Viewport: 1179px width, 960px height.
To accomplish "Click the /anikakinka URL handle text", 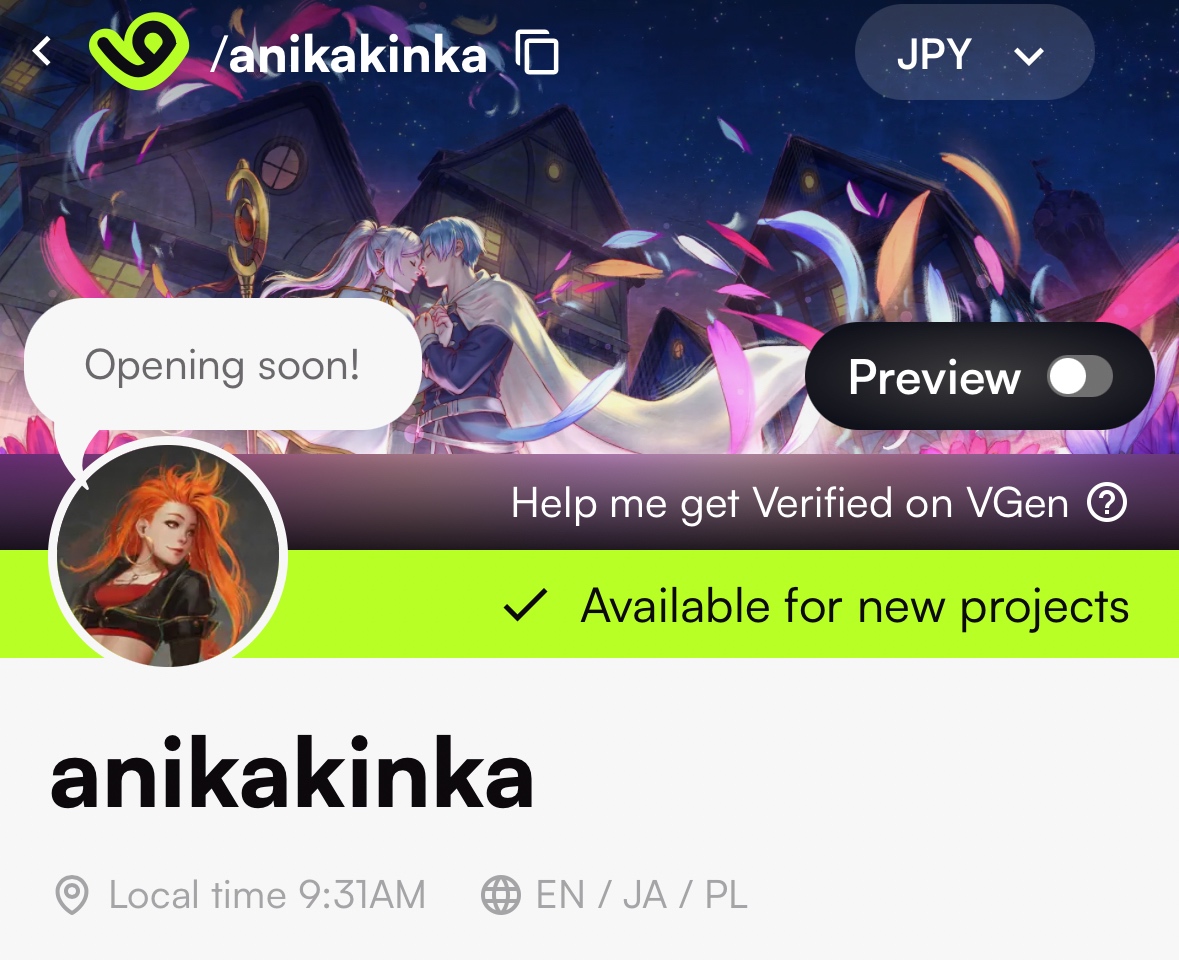I will pyautogui.click(x=349, y=54).
